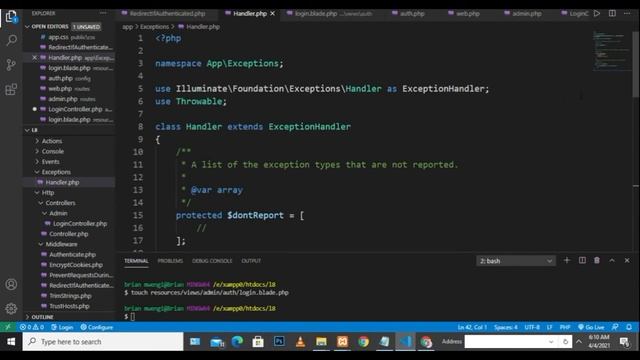Open the Manage gear in activity bar

coord(11,309)
